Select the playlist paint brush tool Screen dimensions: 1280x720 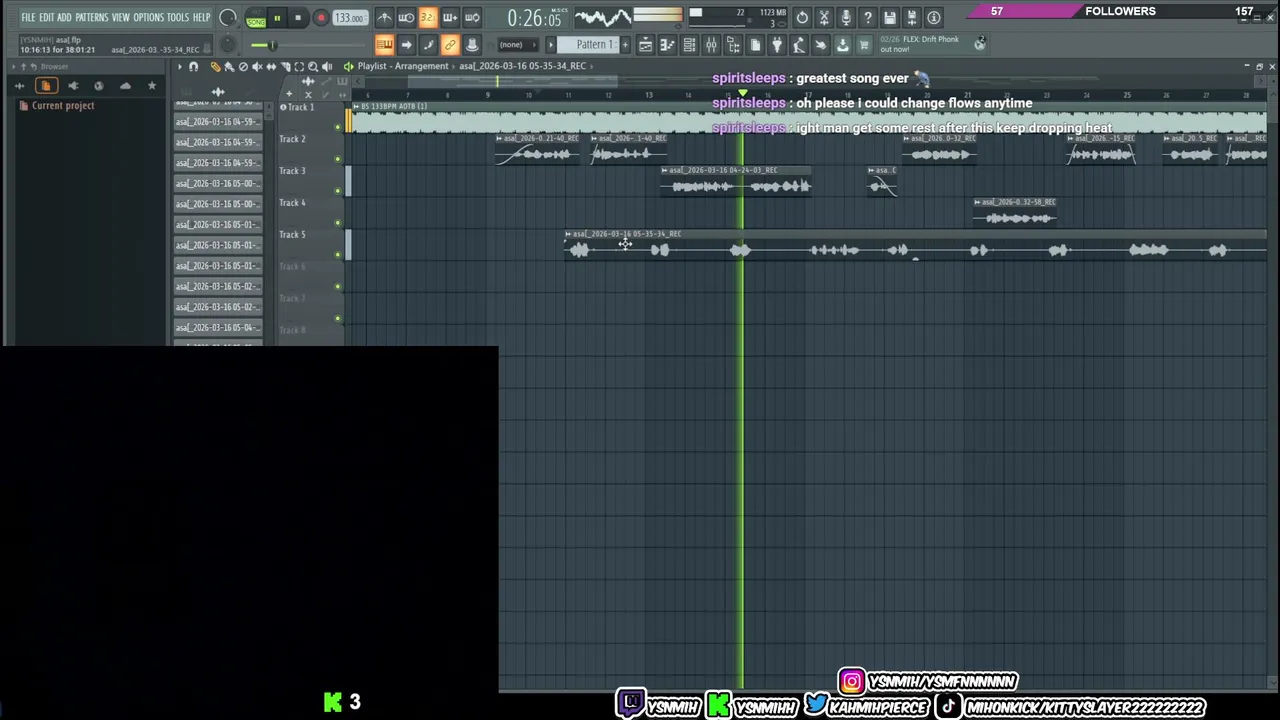tap(229, 66)
